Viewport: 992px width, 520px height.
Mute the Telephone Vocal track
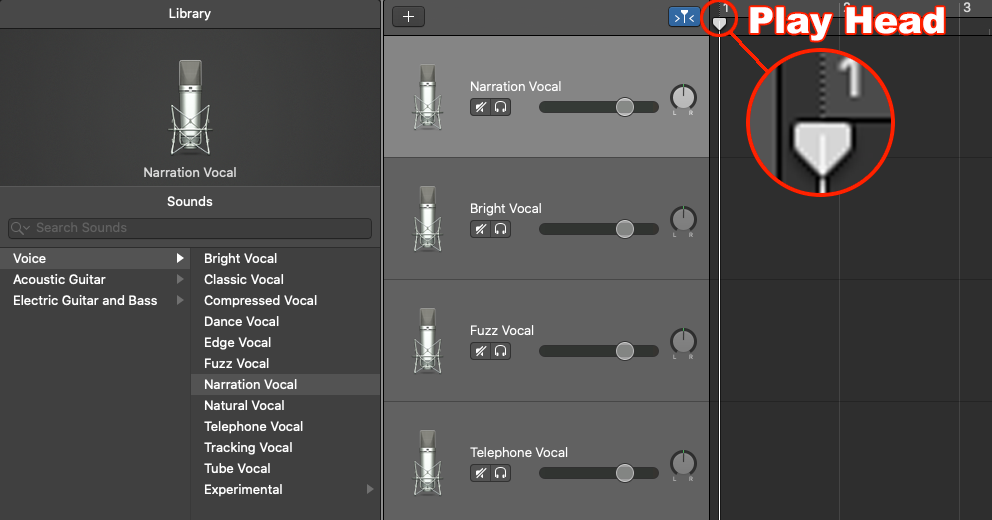pyautogui.click(x=480, y=473)
